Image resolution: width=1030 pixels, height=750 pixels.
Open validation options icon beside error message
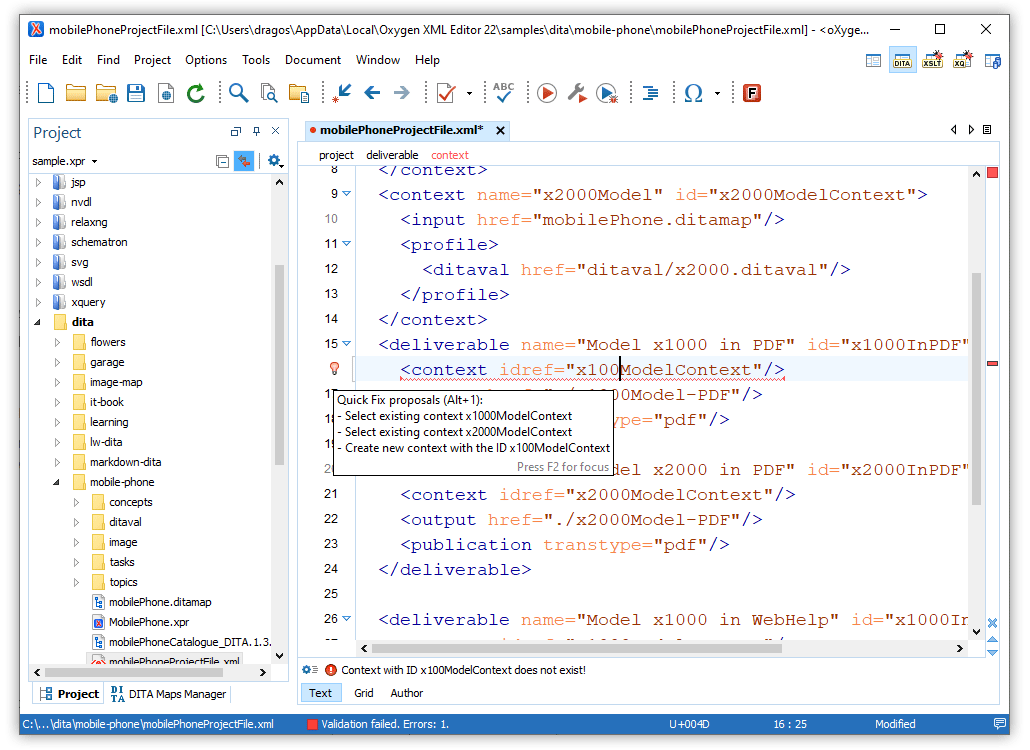pyautogui.click(x=310, y=670)
